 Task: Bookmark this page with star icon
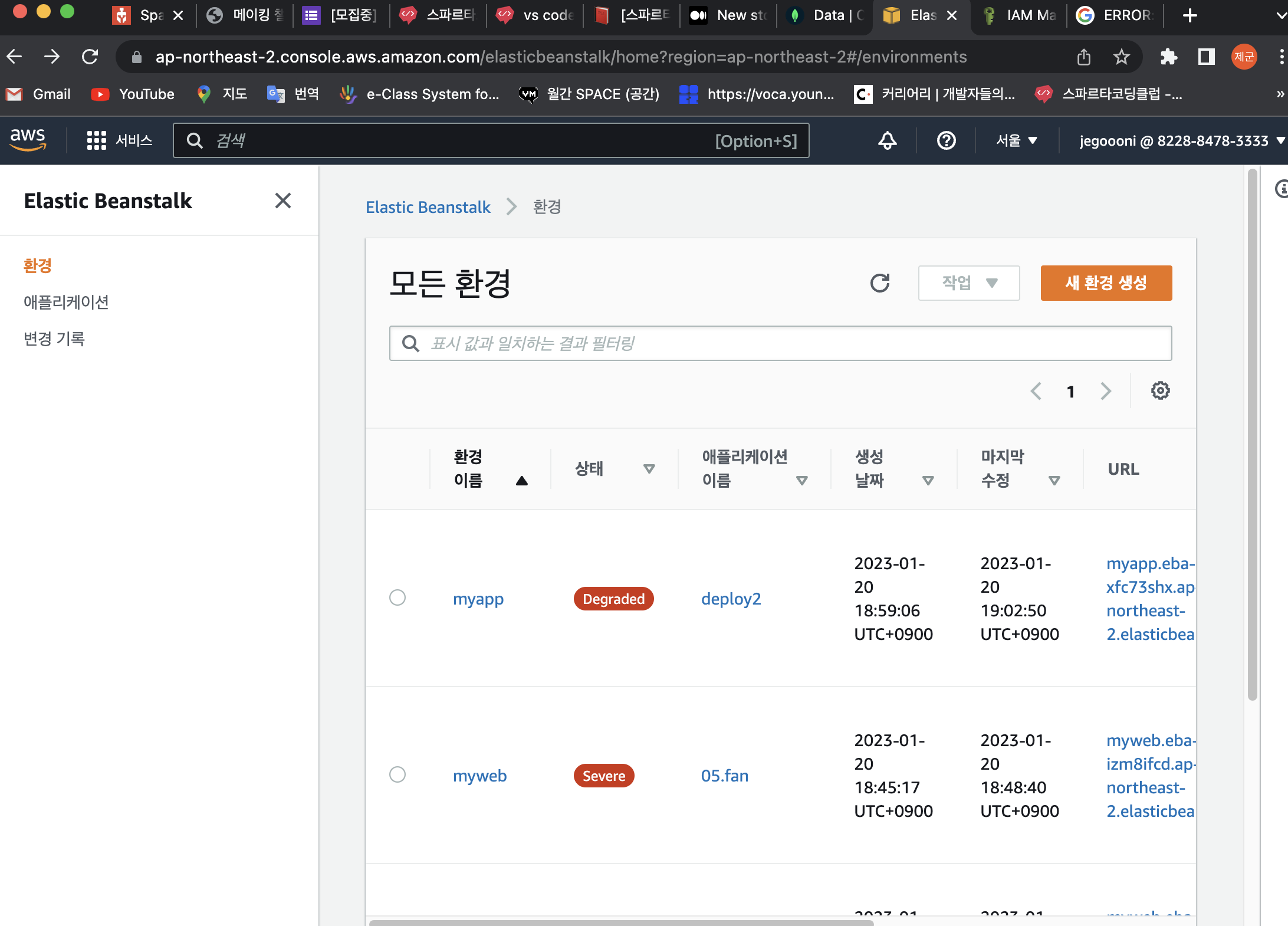click(1122, 57)
